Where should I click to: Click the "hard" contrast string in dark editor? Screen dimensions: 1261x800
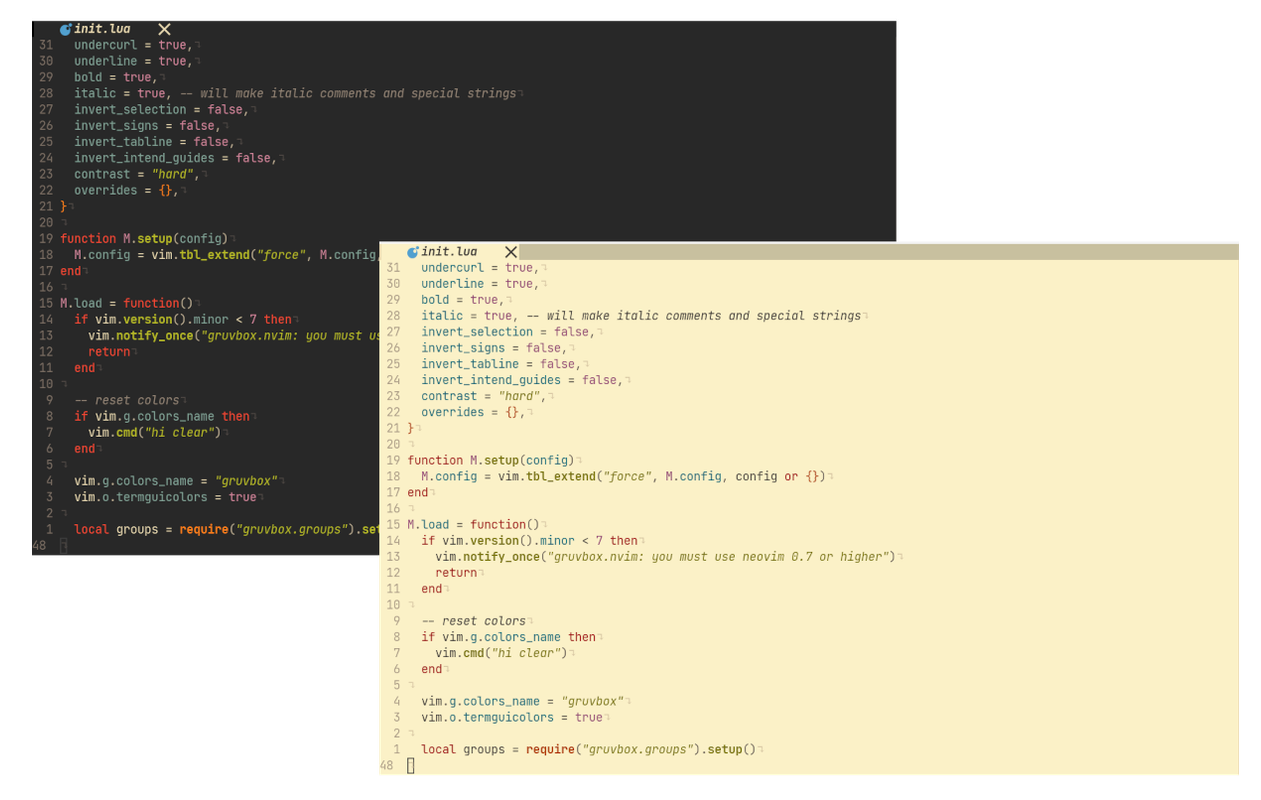172,173
